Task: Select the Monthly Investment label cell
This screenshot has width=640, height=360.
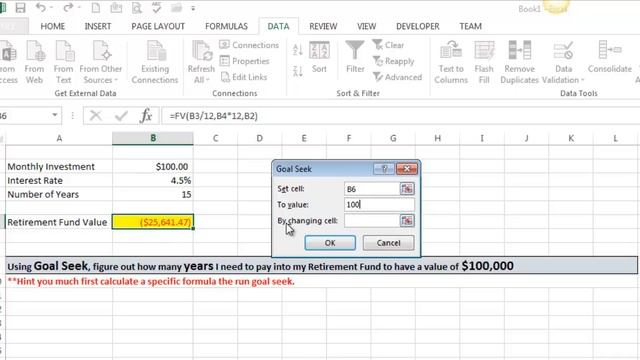Action: [x=59, y=167]
